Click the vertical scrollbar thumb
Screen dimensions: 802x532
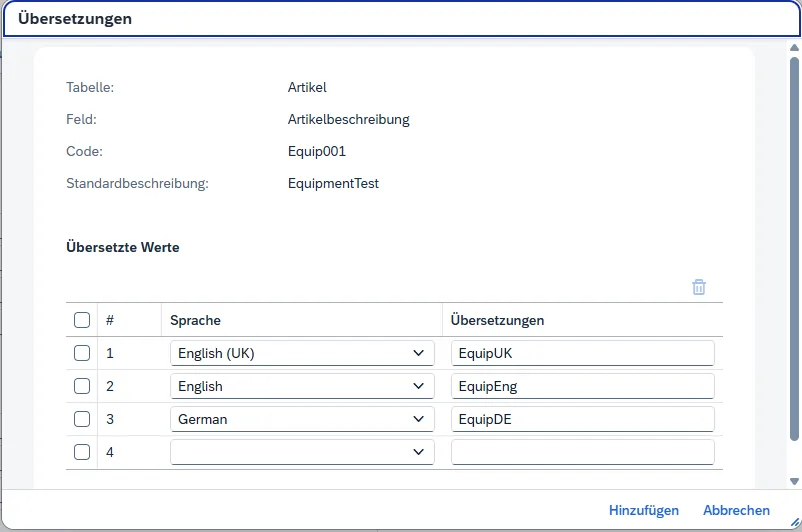click(x=794, y=250)
